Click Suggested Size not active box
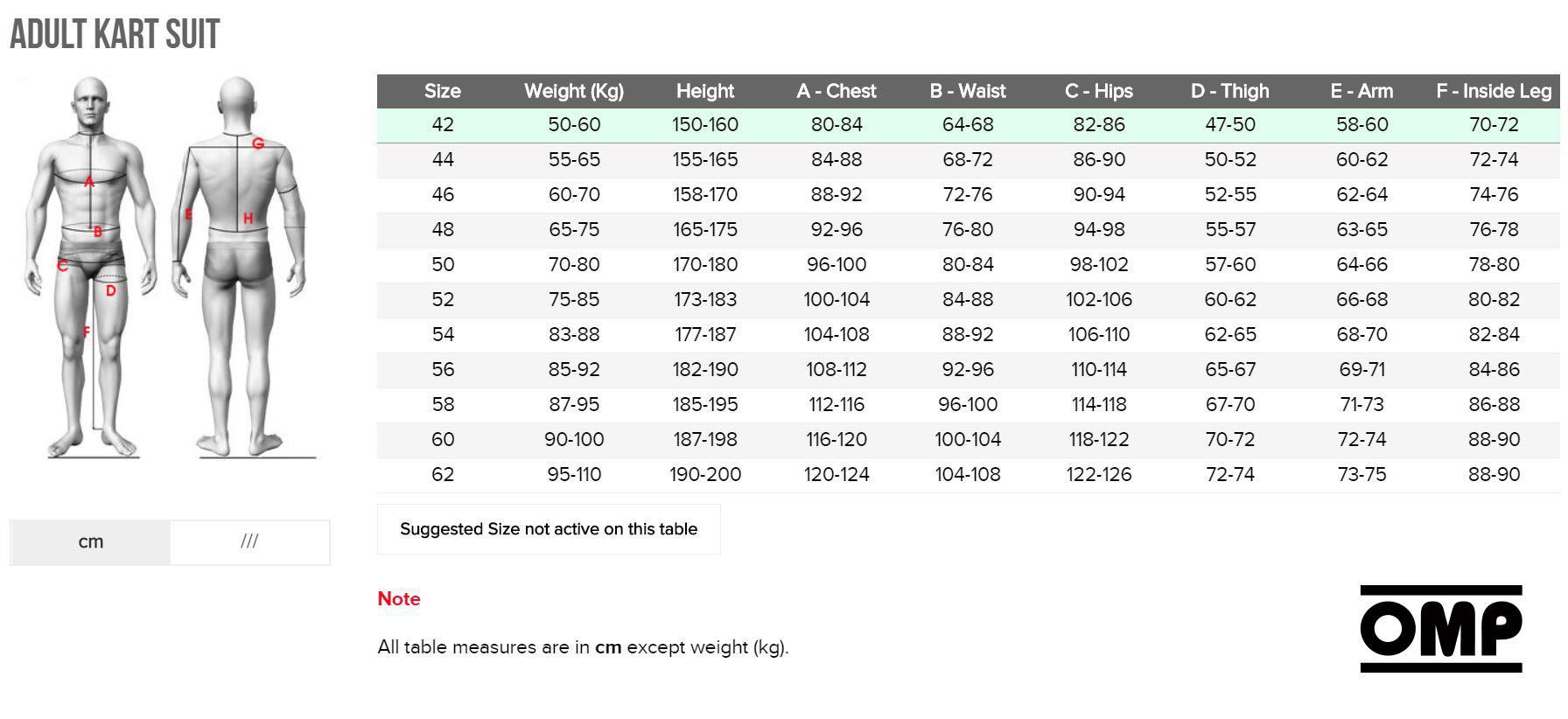The image size is (1568, 719). [x=549, y=529]
